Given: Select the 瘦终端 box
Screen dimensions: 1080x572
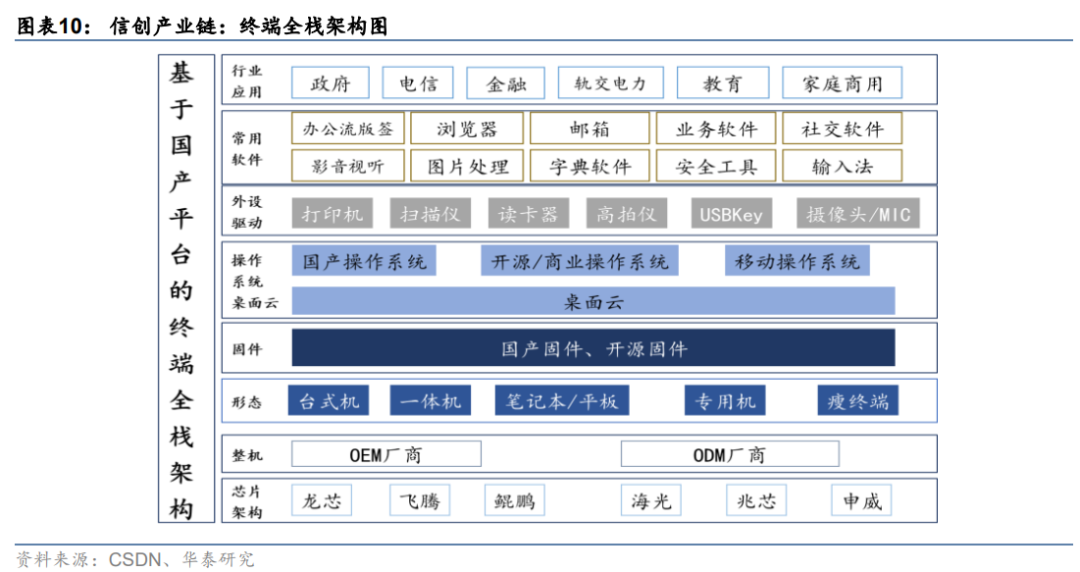Looking at the screenshot, I should tap(857, 401).
